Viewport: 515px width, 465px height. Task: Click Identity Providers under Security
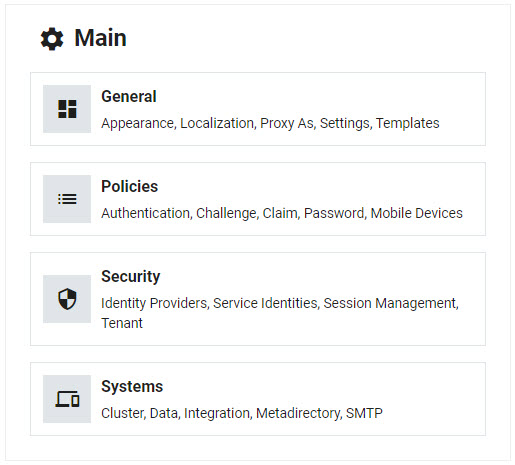155,303
